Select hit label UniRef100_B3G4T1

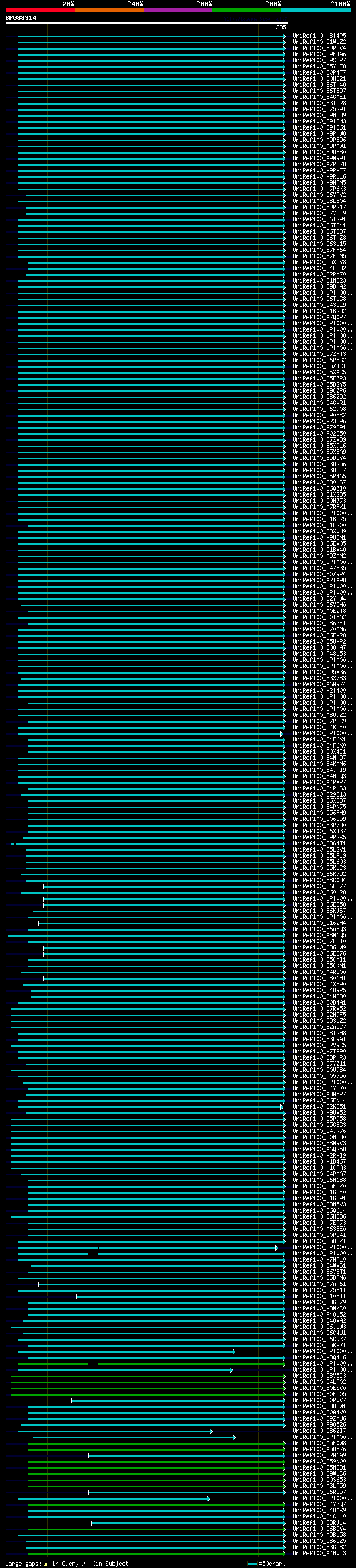point(319,844)
